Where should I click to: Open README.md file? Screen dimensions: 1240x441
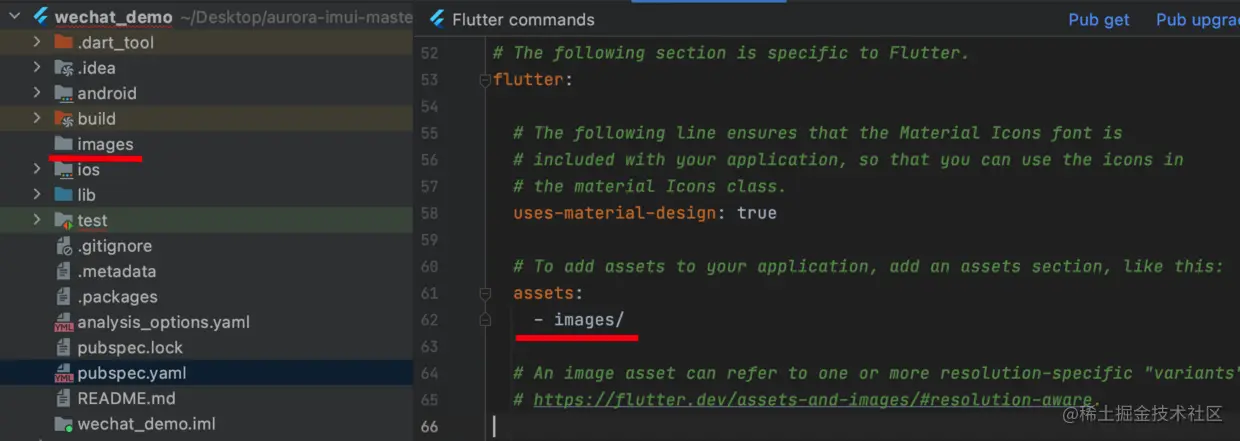[x=126, y=399]
